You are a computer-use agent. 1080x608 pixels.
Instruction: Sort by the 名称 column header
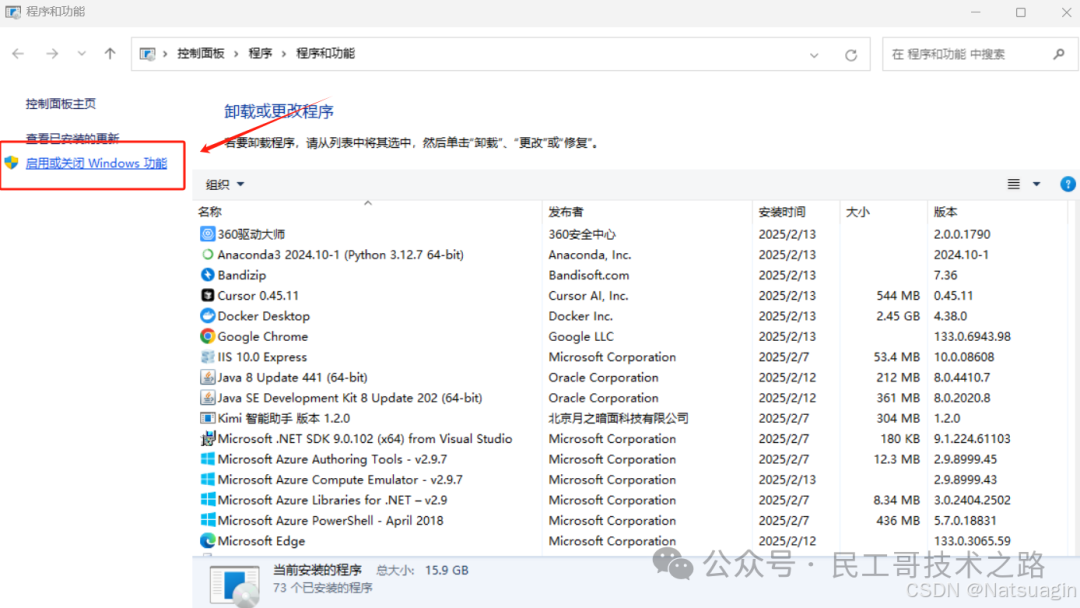pos(368,211)
